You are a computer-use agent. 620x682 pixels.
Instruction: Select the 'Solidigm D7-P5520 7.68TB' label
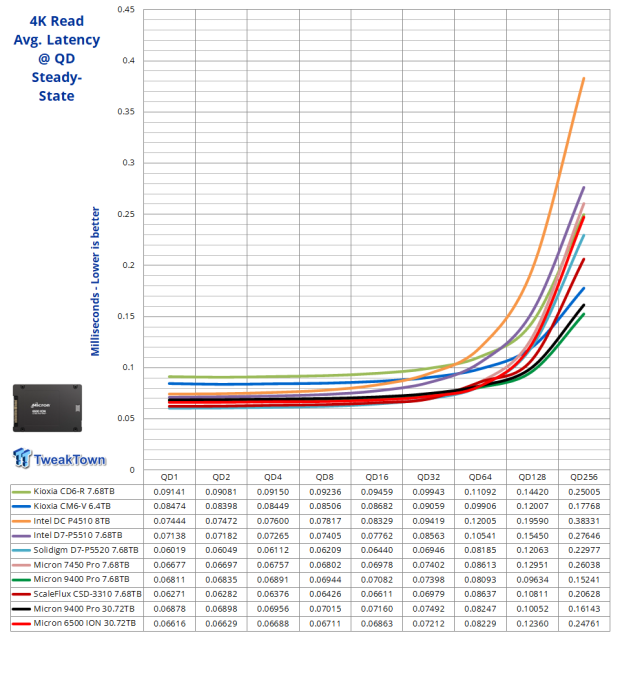click(x=86, y=550)
